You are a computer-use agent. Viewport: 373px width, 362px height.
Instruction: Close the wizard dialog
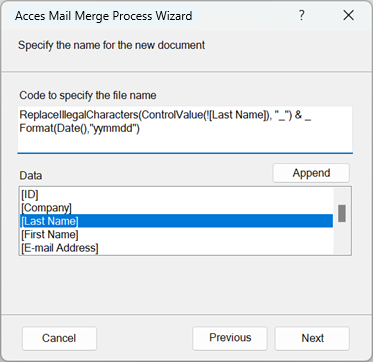[348, 15]
